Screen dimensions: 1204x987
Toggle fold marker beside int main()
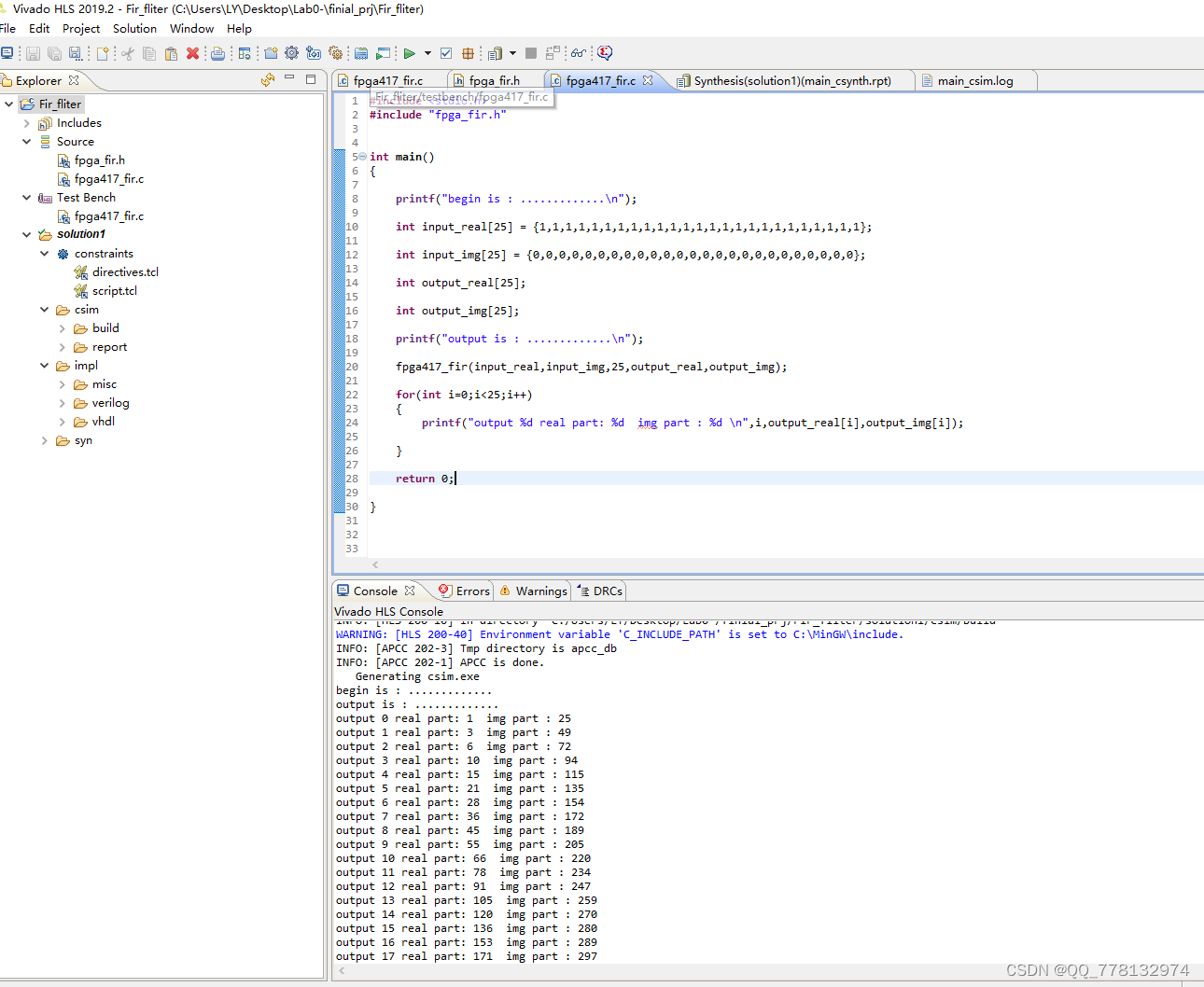click(x=362, y=157)
